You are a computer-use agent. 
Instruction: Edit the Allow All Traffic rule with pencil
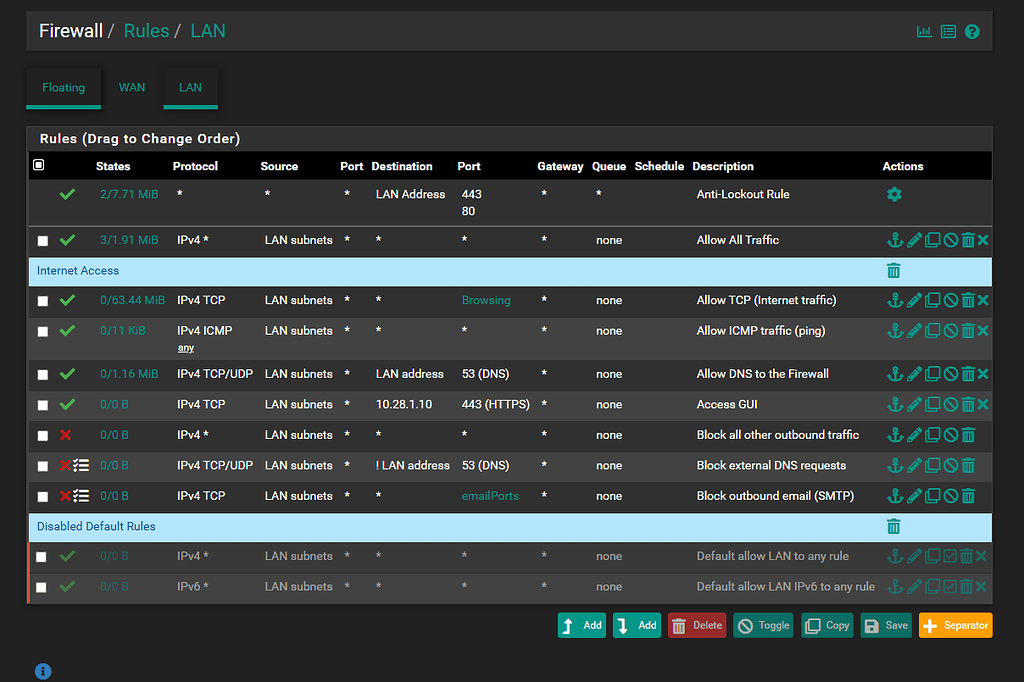pos(913,240)
